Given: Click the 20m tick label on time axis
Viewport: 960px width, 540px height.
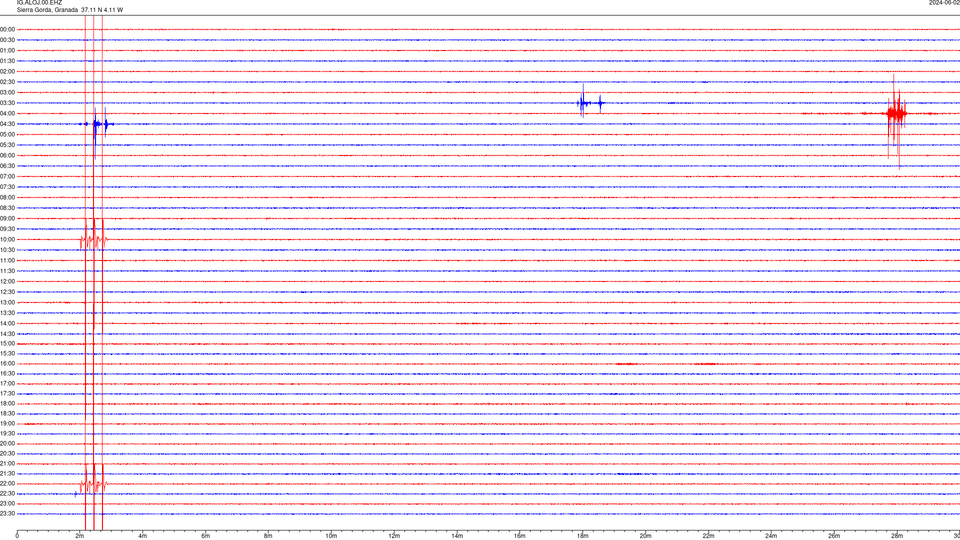Looking at the screenshot, I should 646,536.
